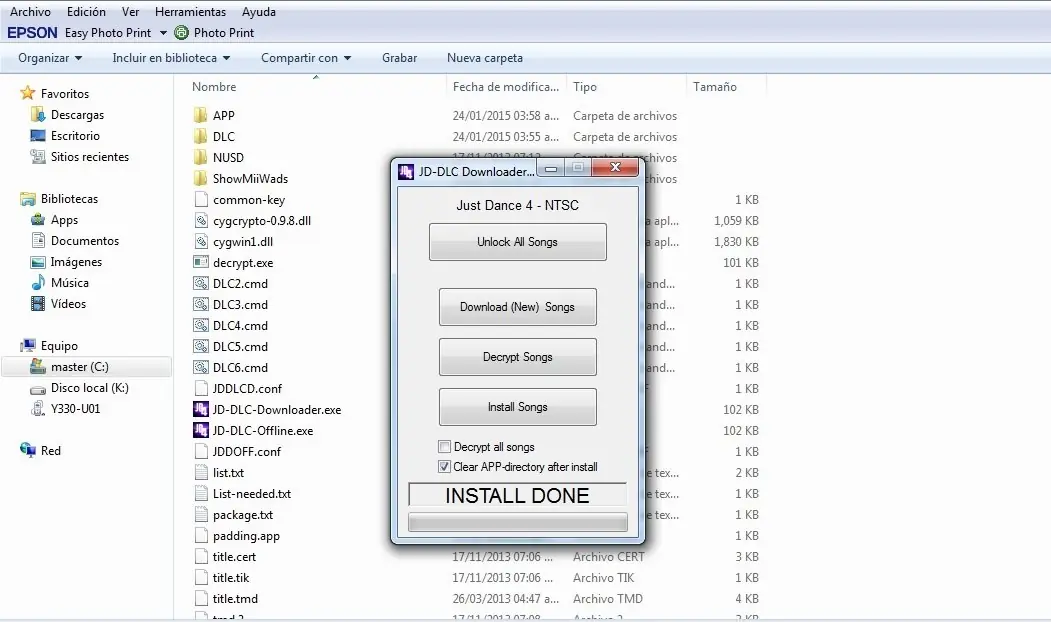This screenshot has height=622, width=1051.
Task: Select the common-key file icon
Action: coord(200,199)
